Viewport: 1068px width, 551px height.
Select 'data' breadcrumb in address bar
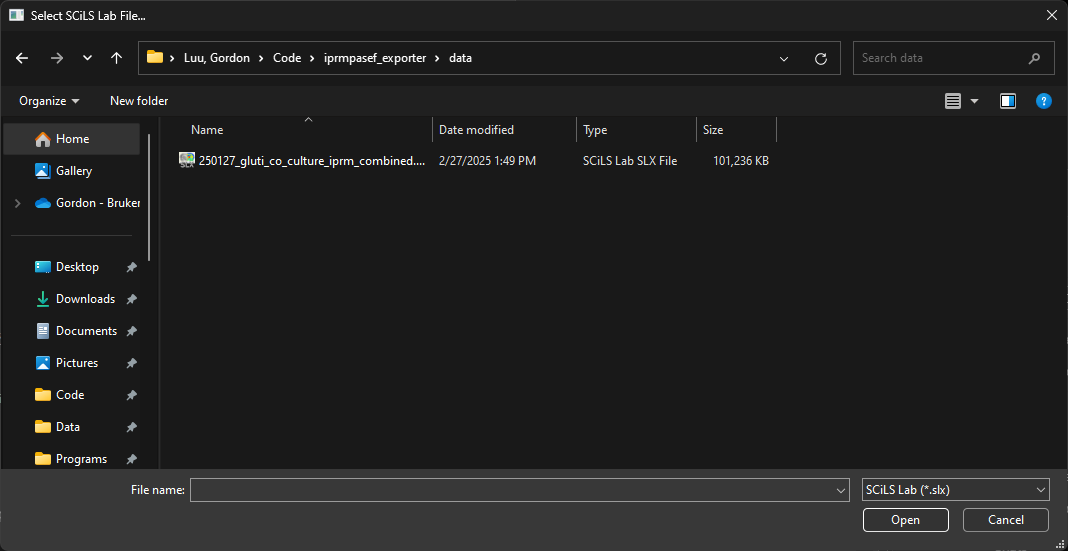coord(460,58)
